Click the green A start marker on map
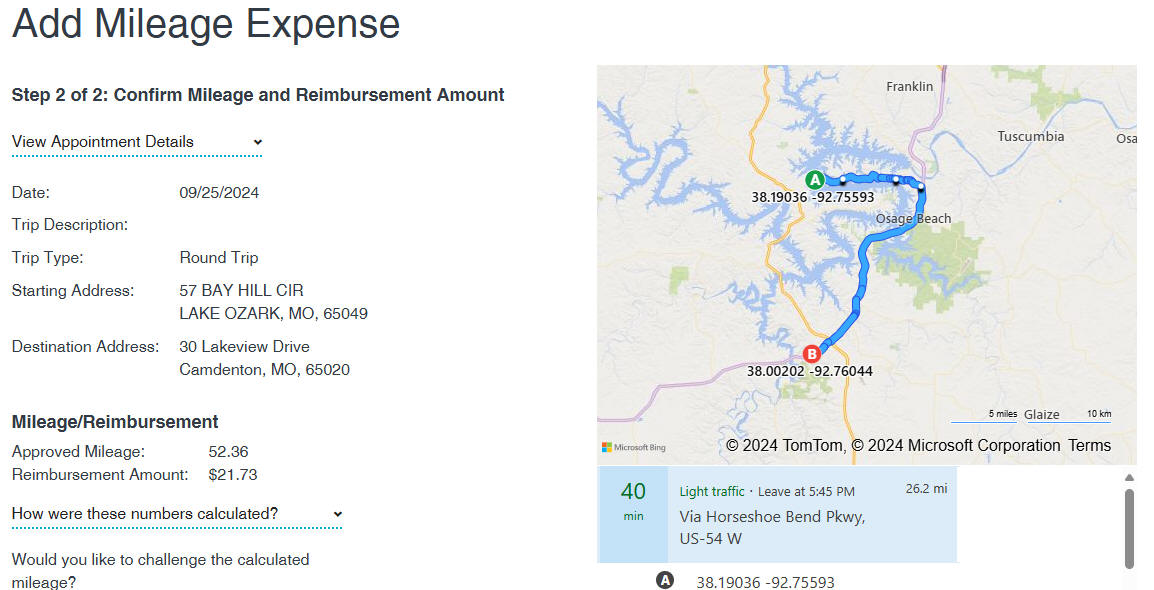Screen dimensions: 1154x590 (814, 180)
